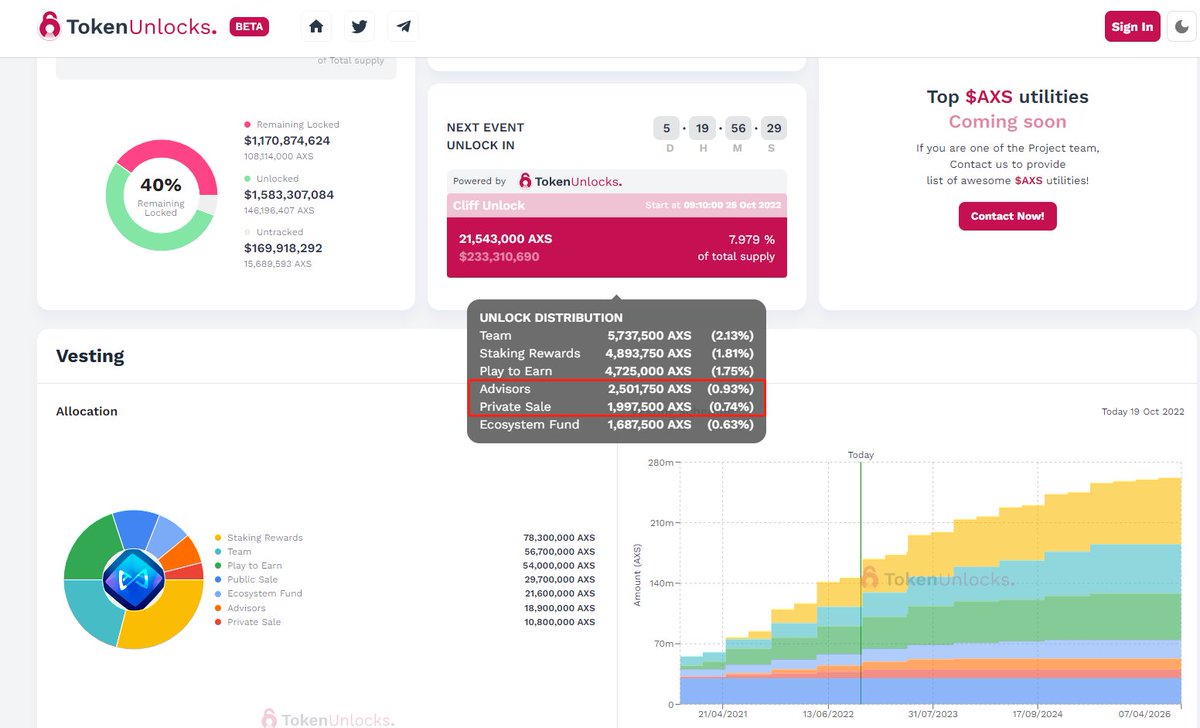
Task: Click the Vesting section heading
Action: pyautogui.click(x=90, y=356)
